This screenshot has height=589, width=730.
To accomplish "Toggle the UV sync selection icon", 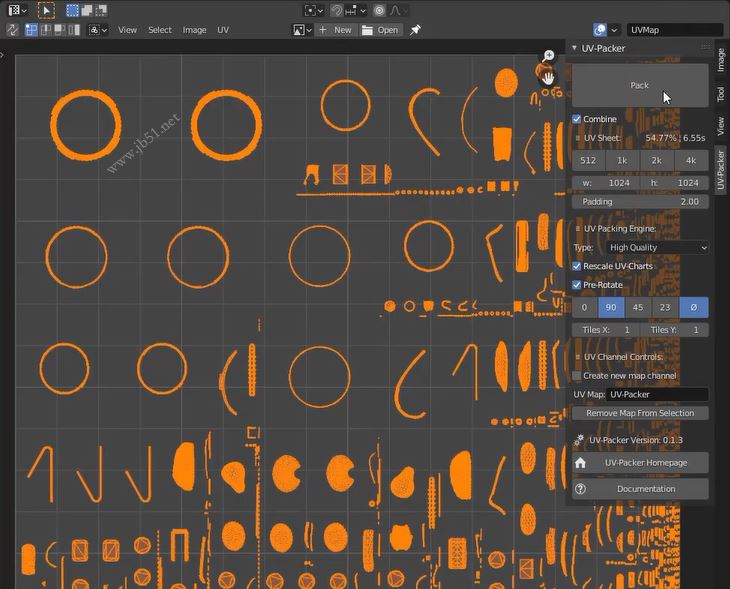I will point(13,30).
